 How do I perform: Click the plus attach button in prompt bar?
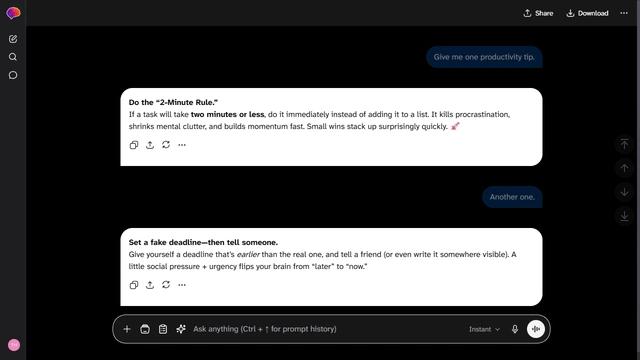click(x=127, y=329)
